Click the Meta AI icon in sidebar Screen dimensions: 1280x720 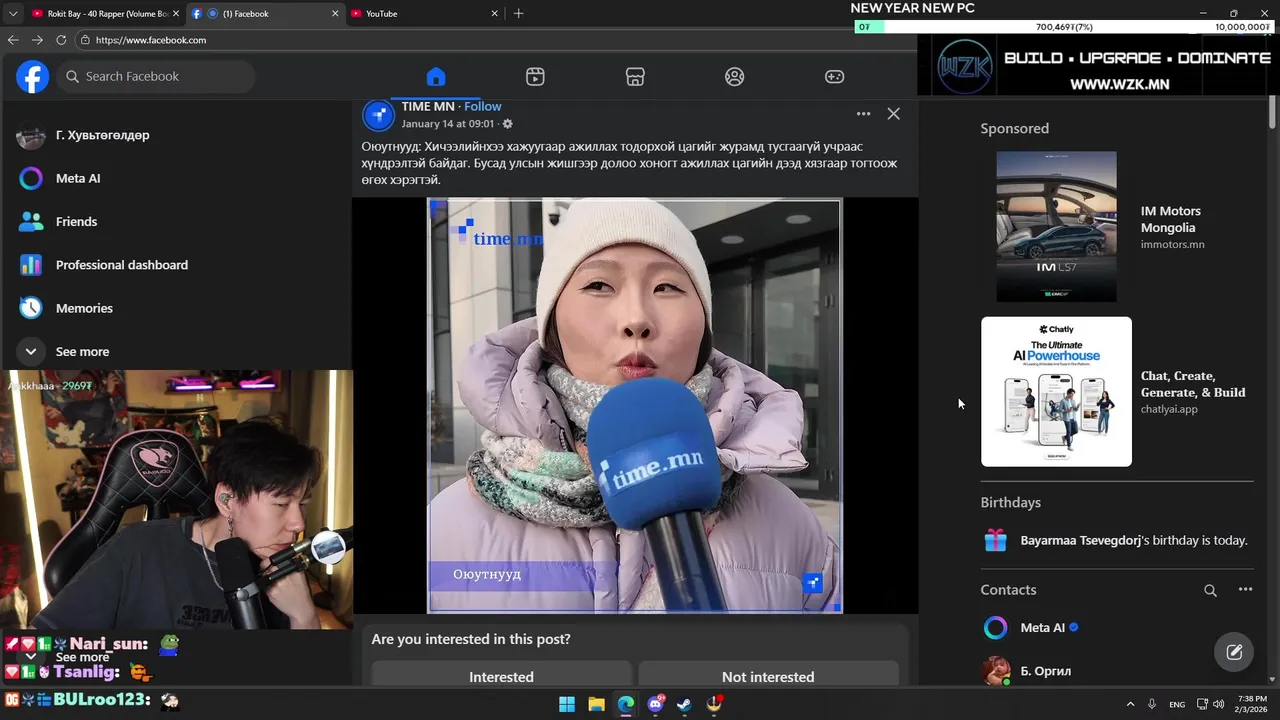(31, 178)
